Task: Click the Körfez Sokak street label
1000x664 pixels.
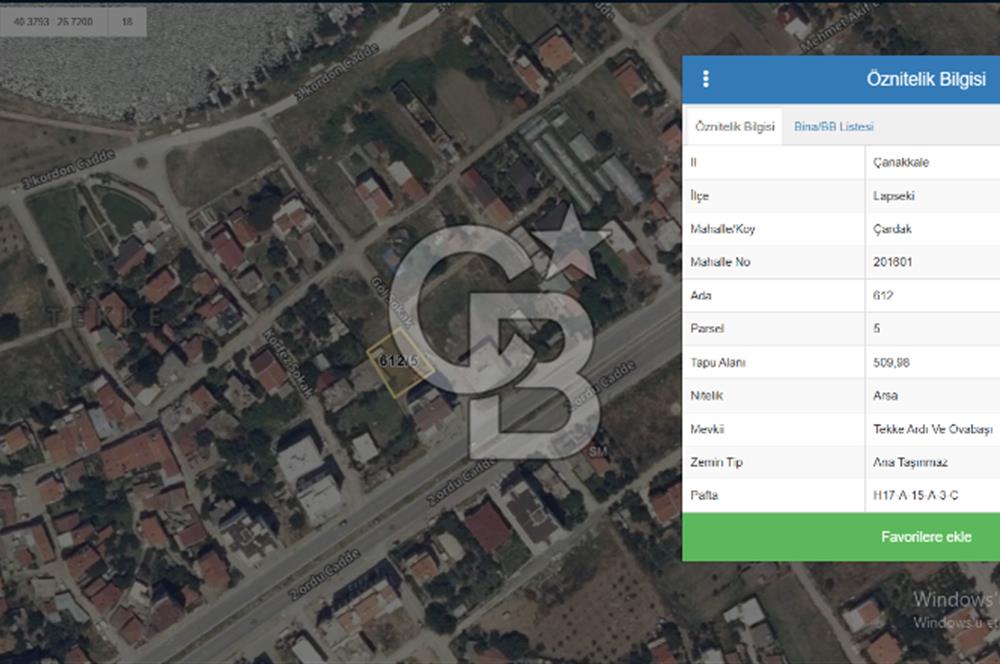Action: tap(288, 362)
